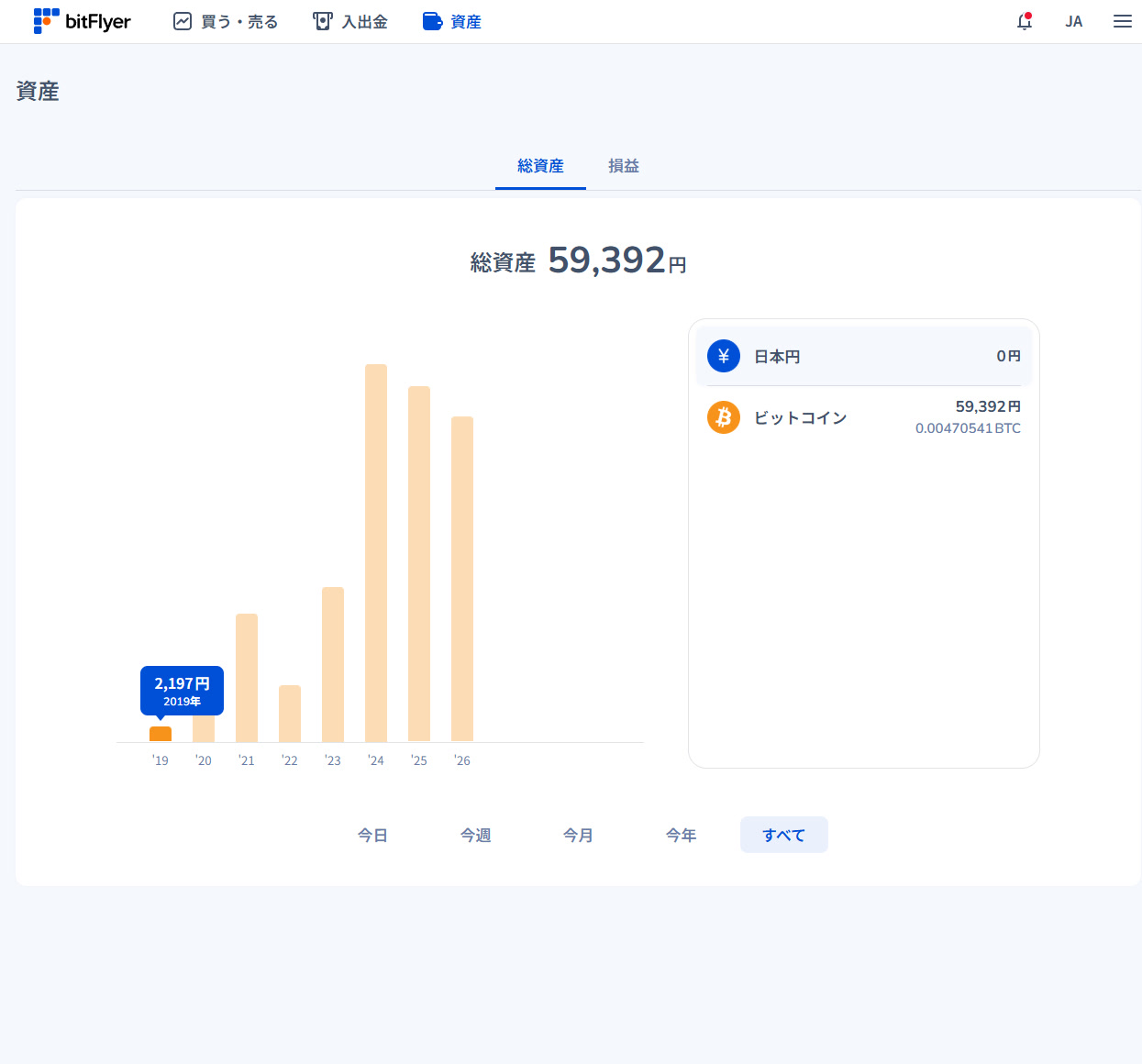Show the 今月 chart range
Image resolution: width=1142 pixels, height=1064 pixels.
click(x=578, y=835)
